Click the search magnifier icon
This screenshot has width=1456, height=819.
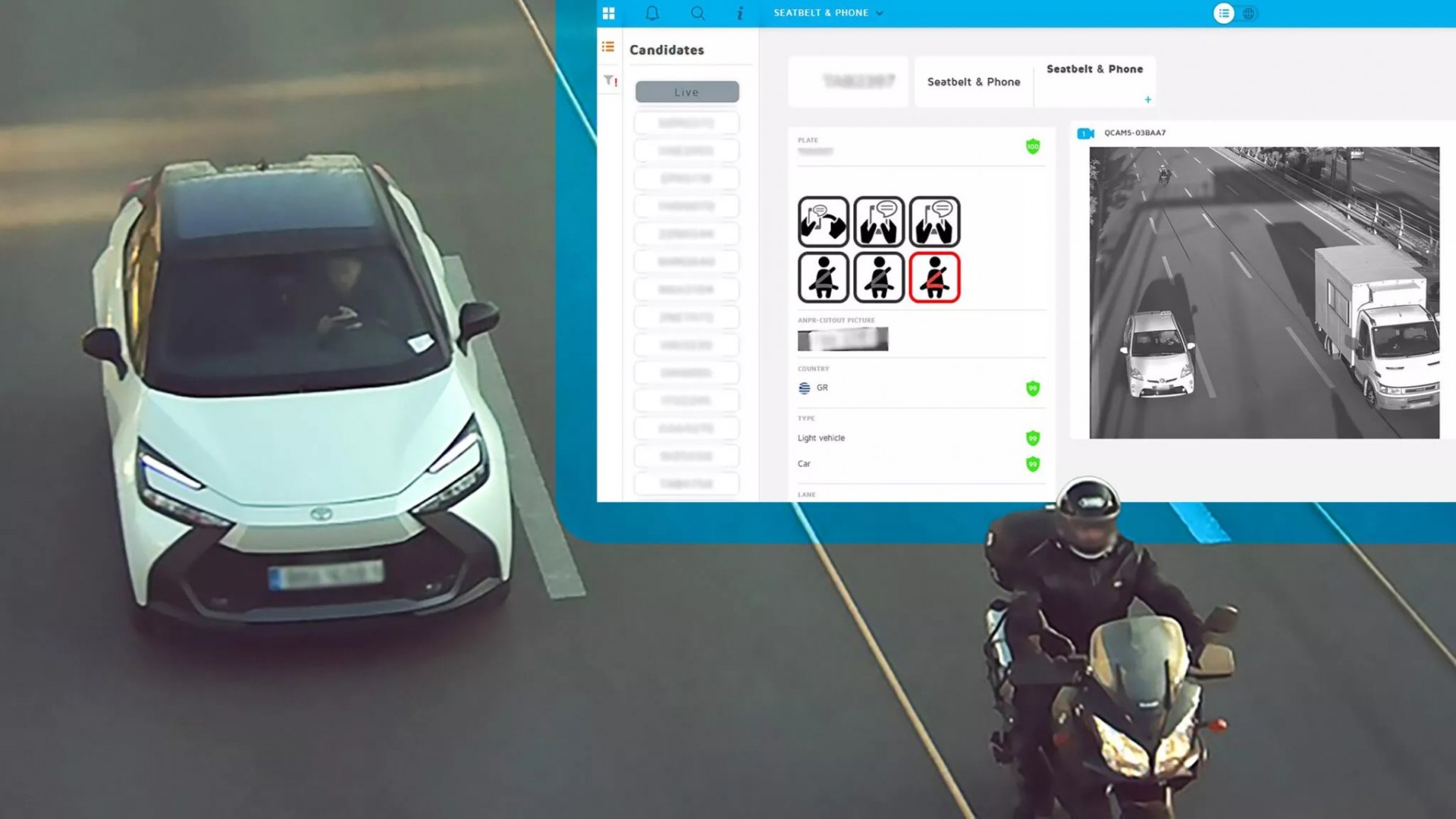[x=698, y=13]
